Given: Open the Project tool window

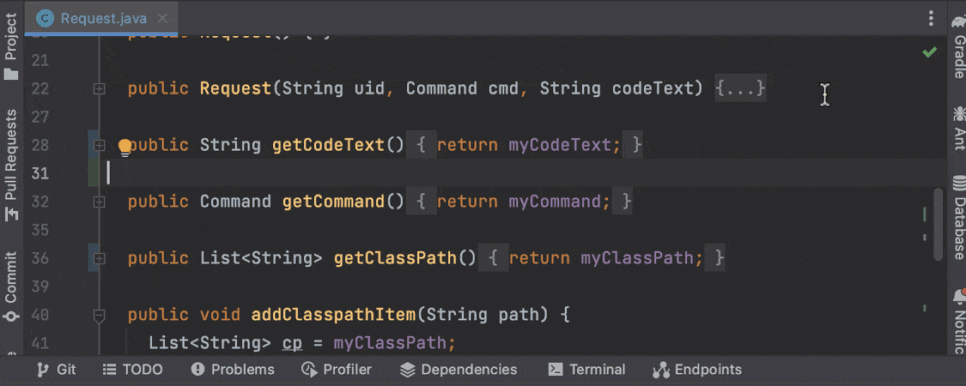Looking at the screenshot, I should (11, 46).
